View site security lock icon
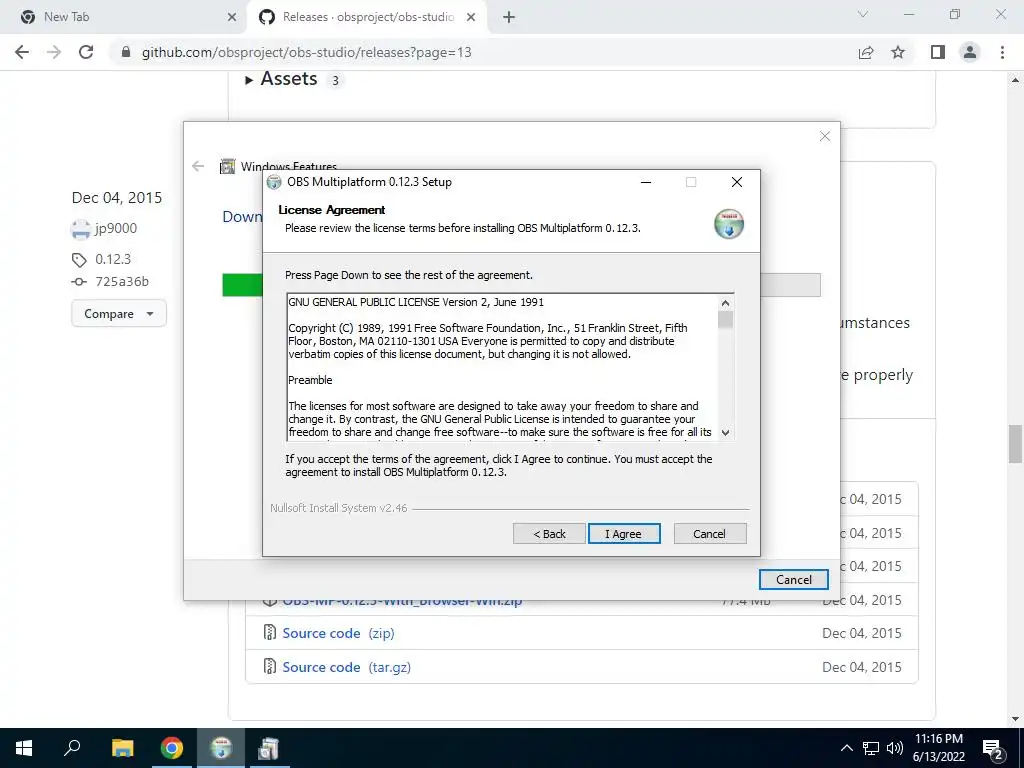 tap(126, 52)
